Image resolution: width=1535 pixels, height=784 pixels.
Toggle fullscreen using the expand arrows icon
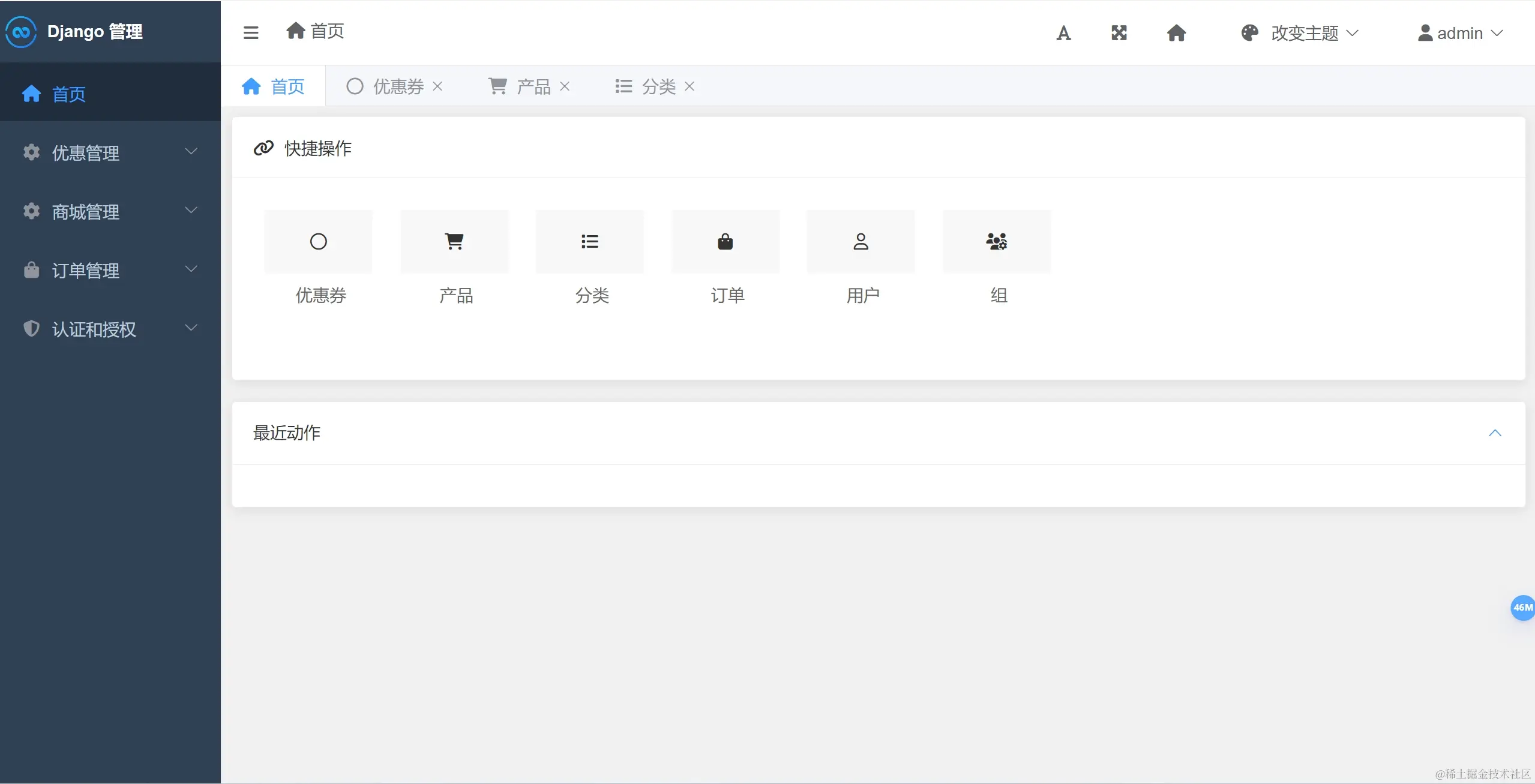[1119, 33]
